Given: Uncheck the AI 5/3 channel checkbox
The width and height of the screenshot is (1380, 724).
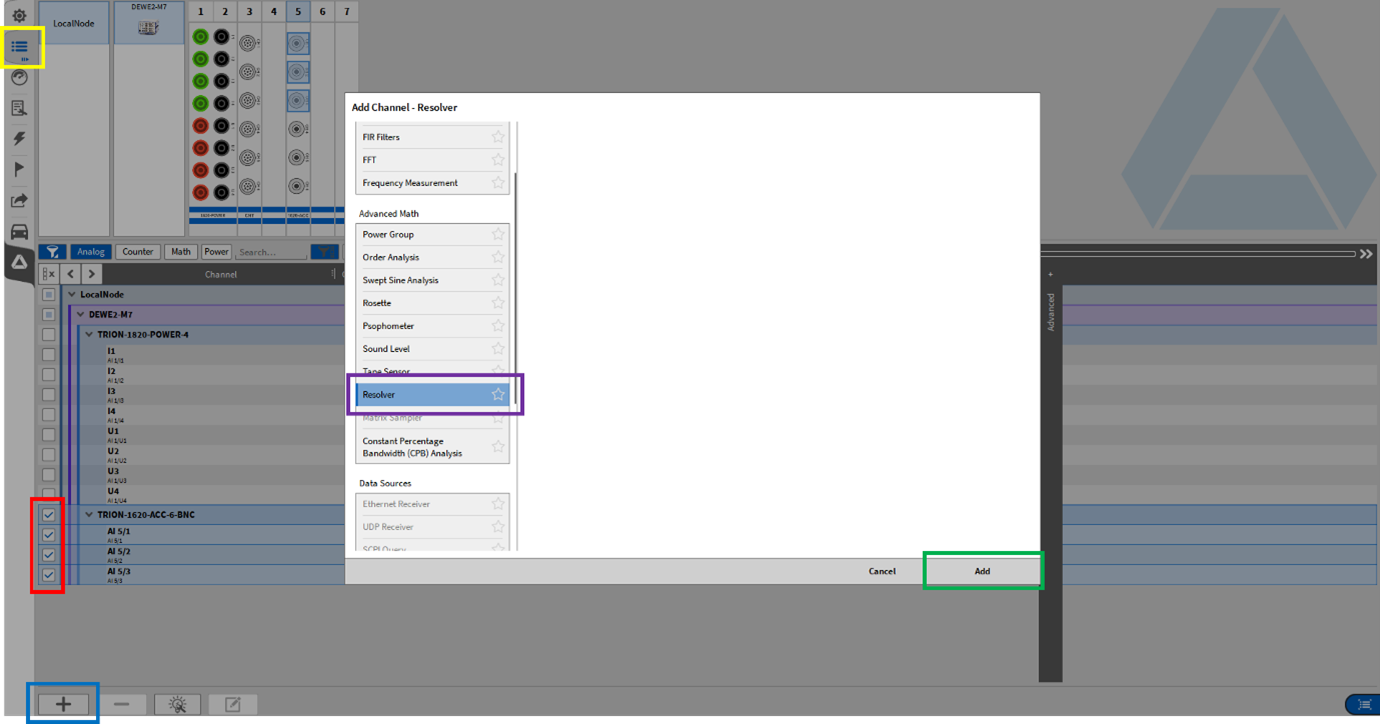Looking at the screenshot, I should coord(48,574).
